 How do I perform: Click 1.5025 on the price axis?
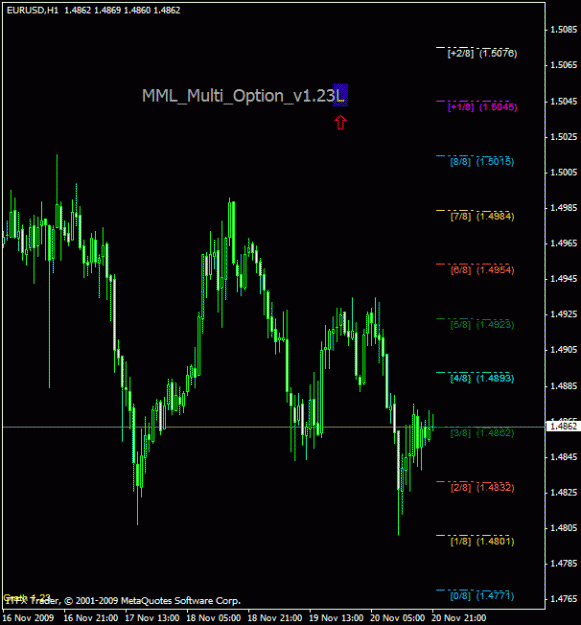point(563,137)
